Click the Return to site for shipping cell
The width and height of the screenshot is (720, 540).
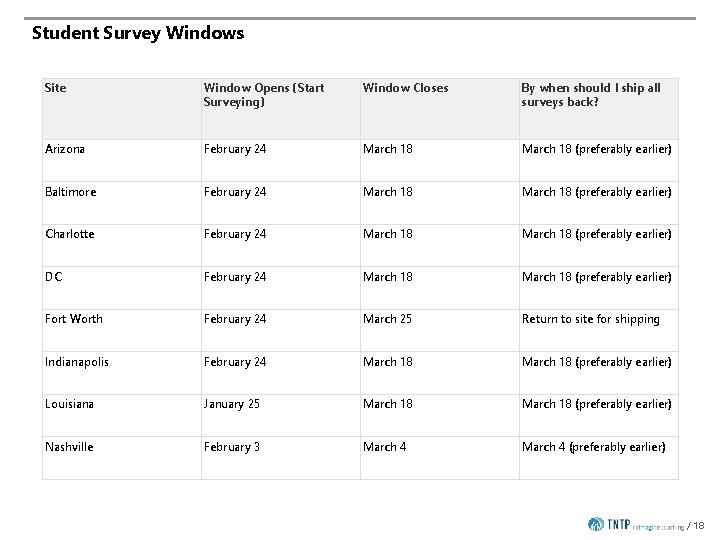591,319
